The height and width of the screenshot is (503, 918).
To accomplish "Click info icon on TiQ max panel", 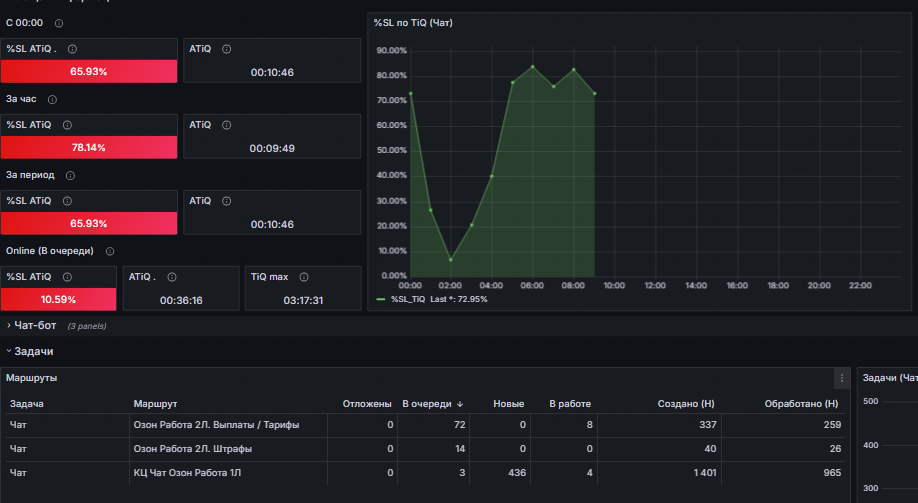I will [x=304, y=277].
